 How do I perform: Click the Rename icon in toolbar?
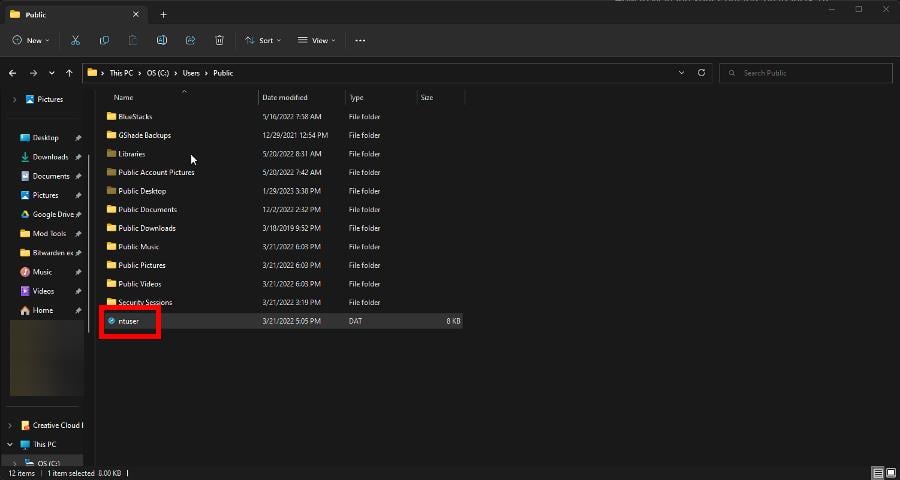tap(161, 40)
